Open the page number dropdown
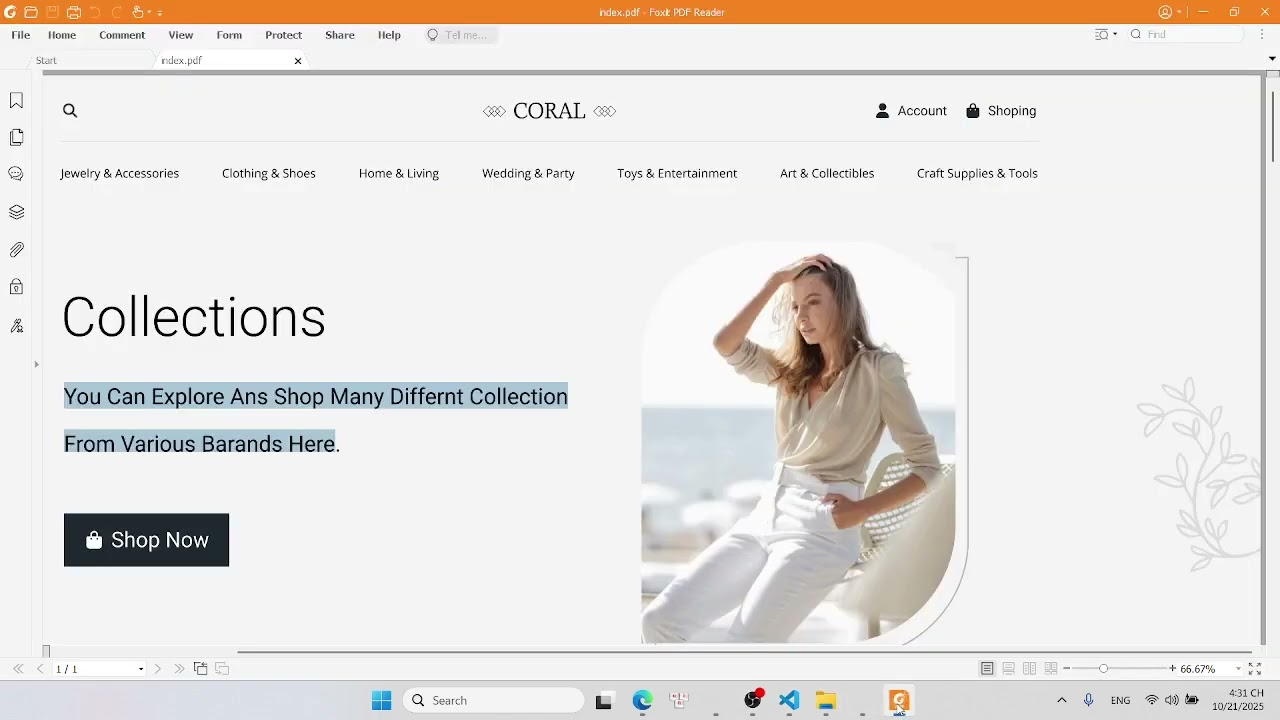Viewport: 1280px width, 720px height. [140, 669]
